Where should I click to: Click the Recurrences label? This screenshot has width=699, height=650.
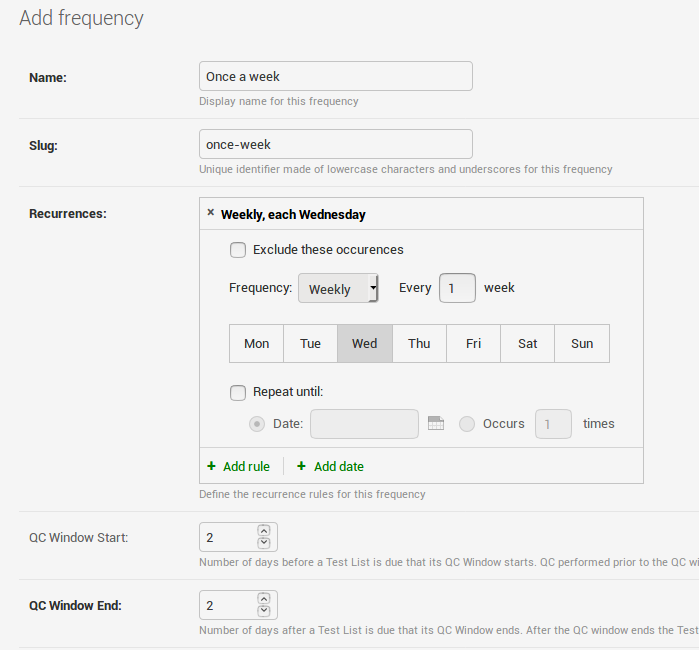[68, 214]
